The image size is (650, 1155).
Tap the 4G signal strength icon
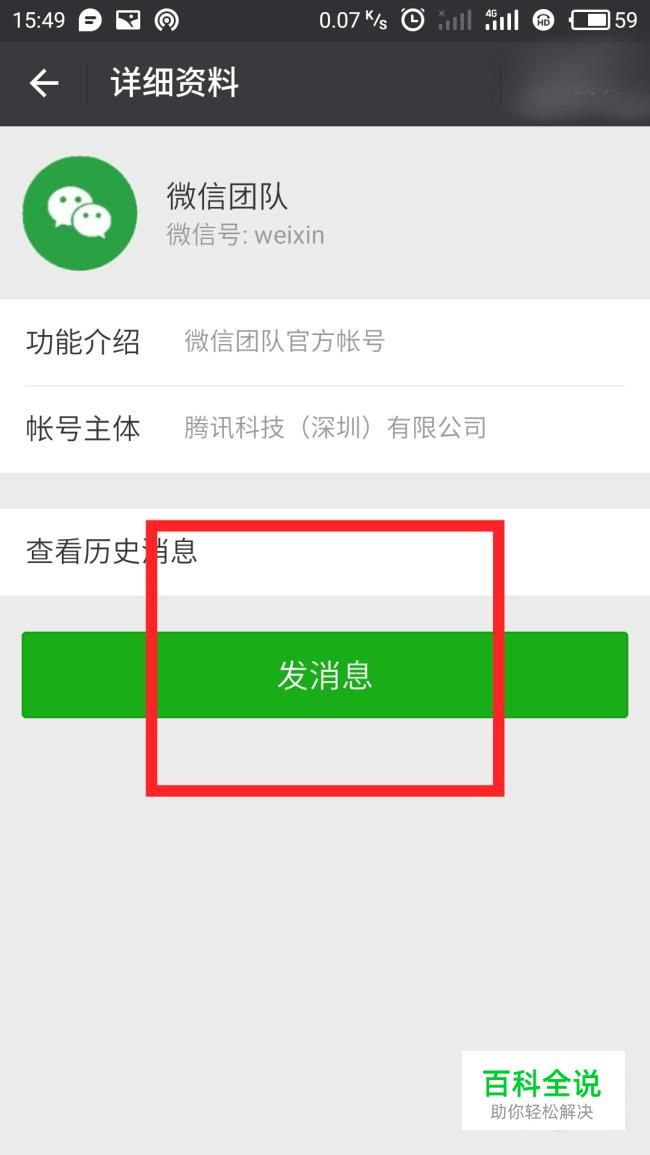click(x=501, y=20)
